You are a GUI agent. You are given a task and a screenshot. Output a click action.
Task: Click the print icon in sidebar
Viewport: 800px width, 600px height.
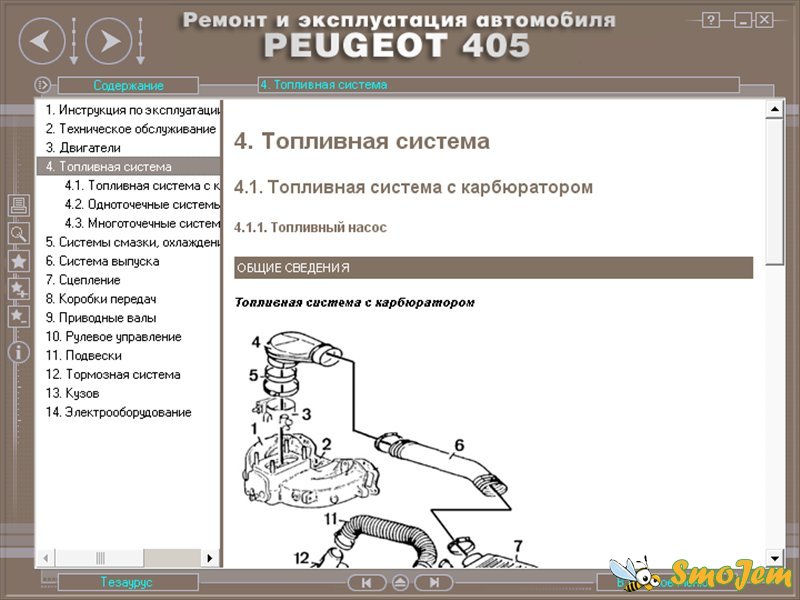[x=19, y=206]
